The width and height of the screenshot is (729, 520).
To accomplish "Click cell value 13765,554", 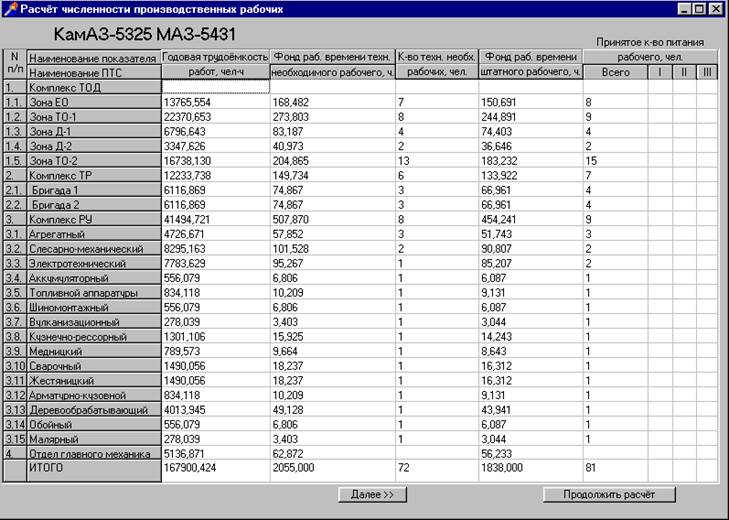I will [x=187, y=102].
